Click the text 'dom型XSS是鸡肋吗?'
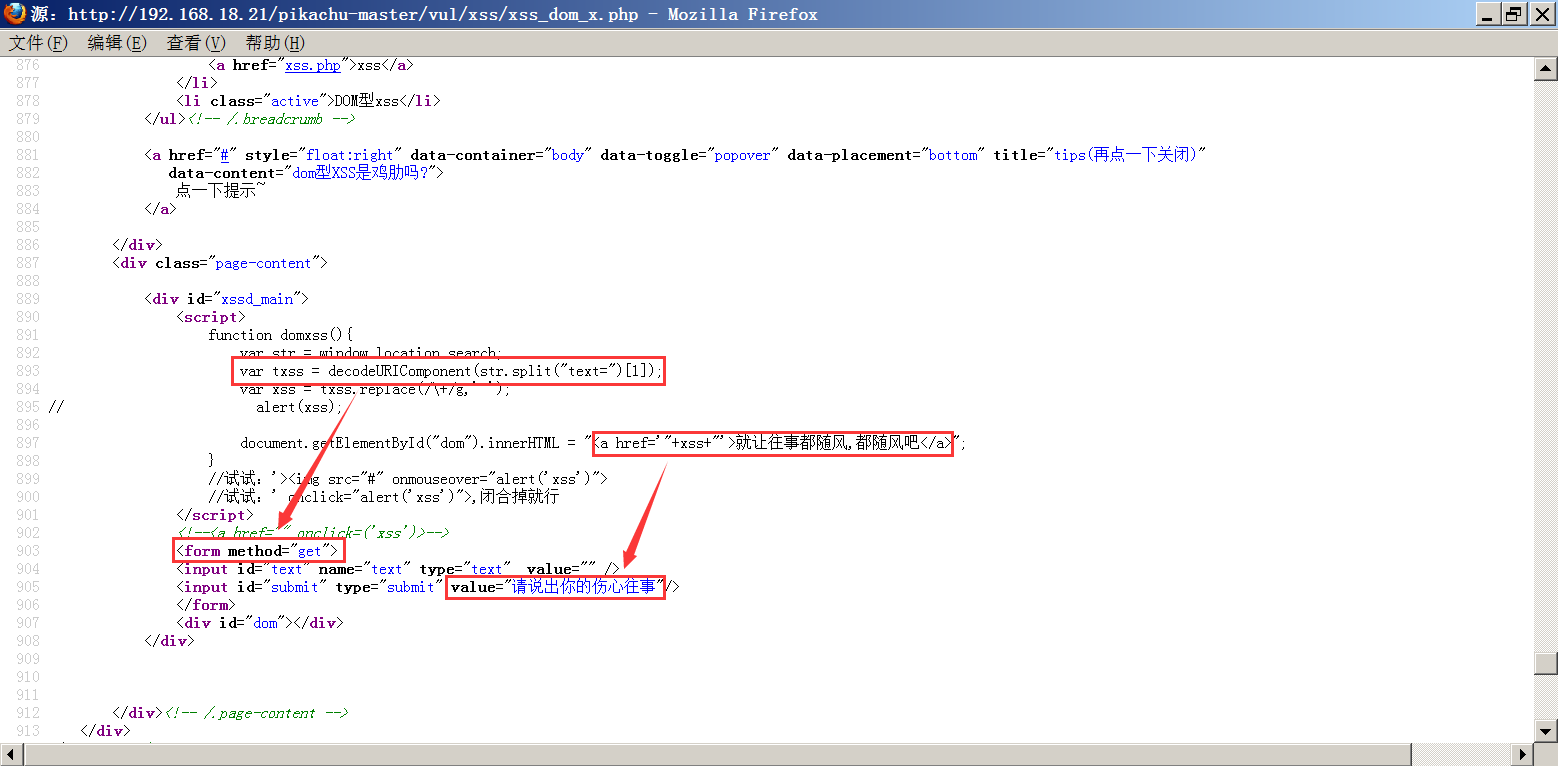Viewport: 1558px width, 766px height. (361, 173)
